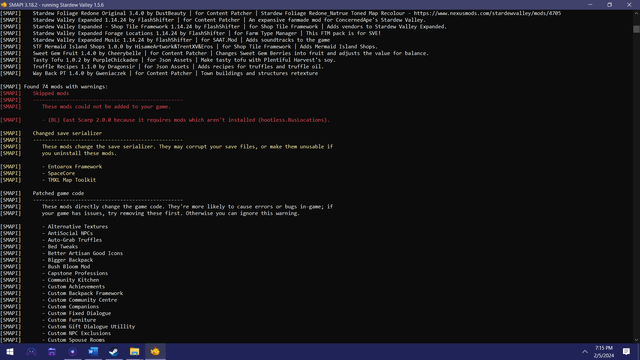Open the Microsoft Store taskbar icon
Viewport: 640px width, 360px height.
pyautogui.click(x=52, y=351)
